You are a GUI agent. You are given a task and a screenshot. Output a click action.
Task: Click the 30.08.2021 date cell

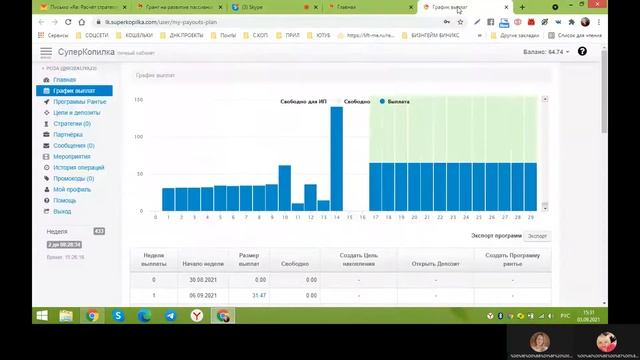click(203, 280)
